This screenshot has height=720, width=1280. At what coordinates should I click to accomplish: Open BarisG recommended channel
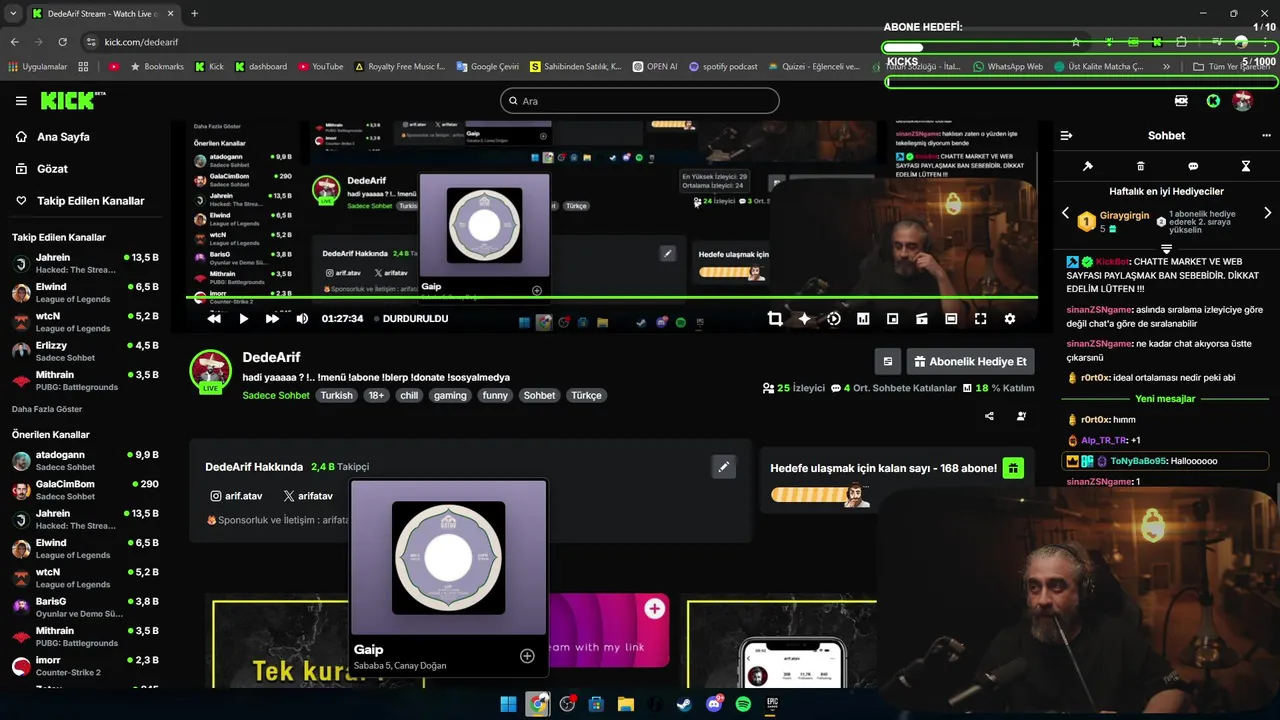[x=85, y=607]
